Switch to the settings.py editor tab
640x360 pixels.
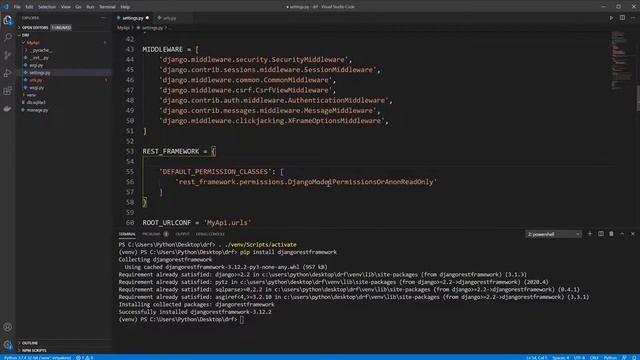tap(133, 18)
